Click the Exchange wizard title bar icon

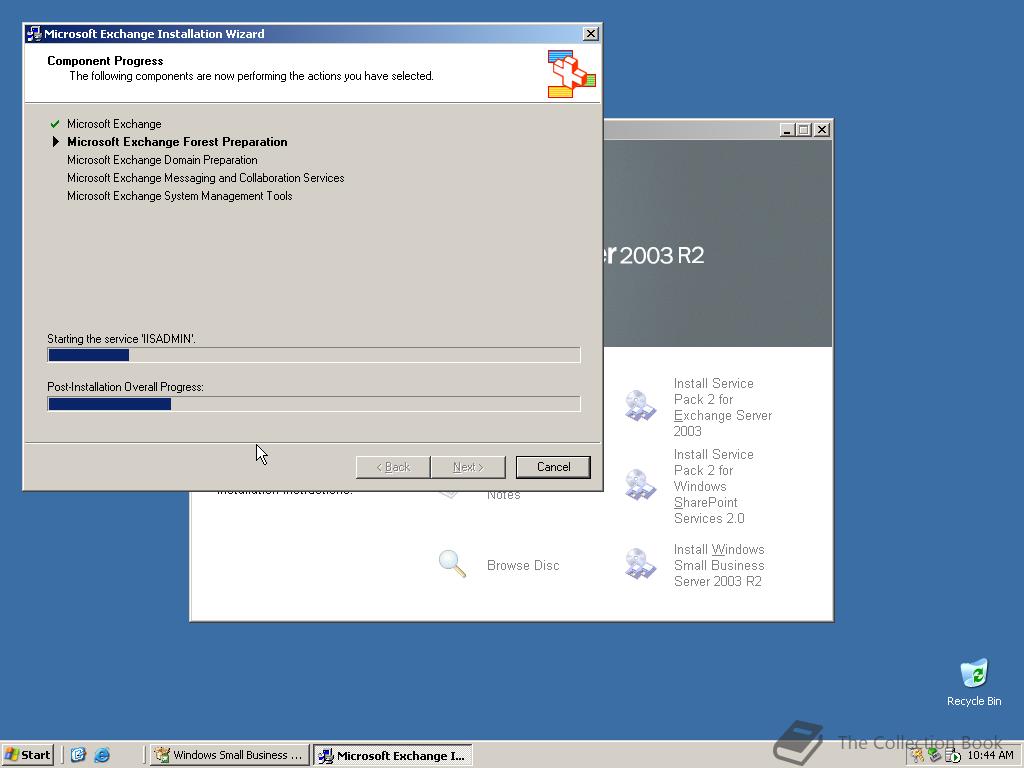34,34
